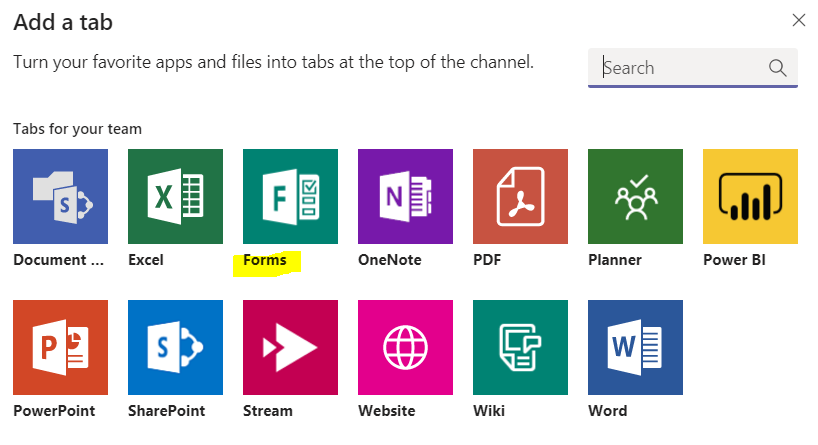The width and height of the screenshot is (818, 445).
Task: Select the Wiki app tile
Action: click(x=520, y=347)
